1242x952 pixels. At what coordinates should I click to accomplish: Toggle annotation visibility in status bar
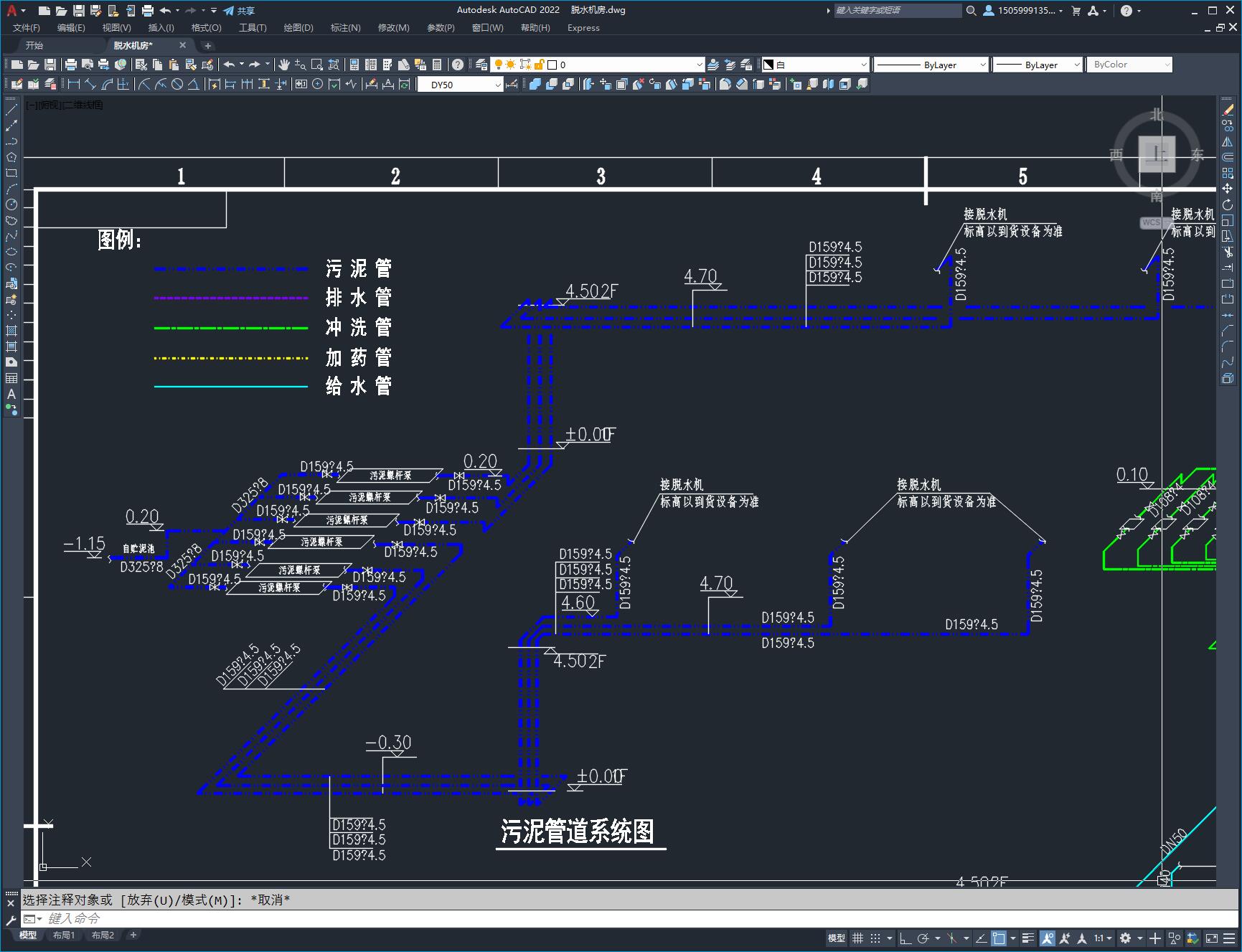[1048, 938]
